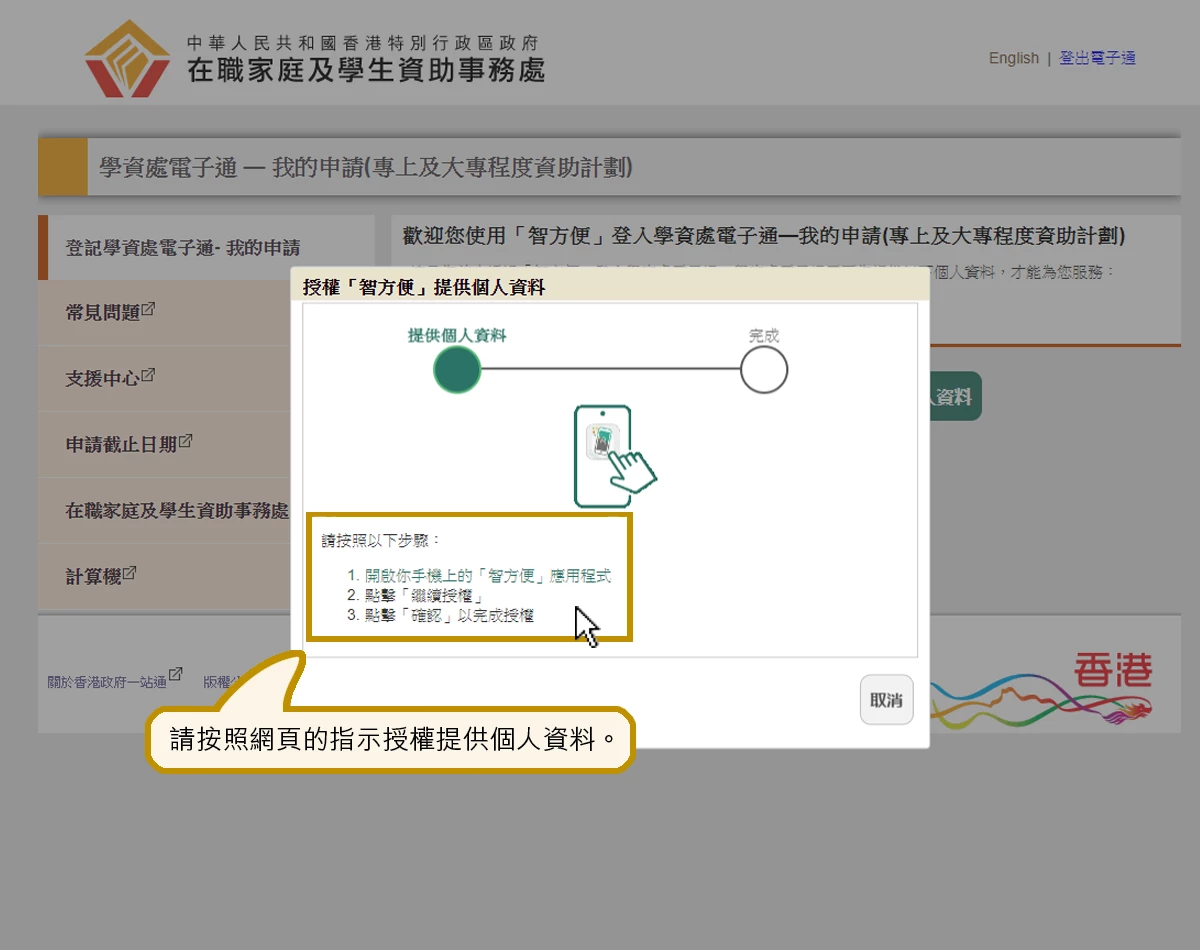The width and height of the screenshot is (1200, 950).
Task: Click 登出電子通 logout link
Action: (x=1097, y=58)
